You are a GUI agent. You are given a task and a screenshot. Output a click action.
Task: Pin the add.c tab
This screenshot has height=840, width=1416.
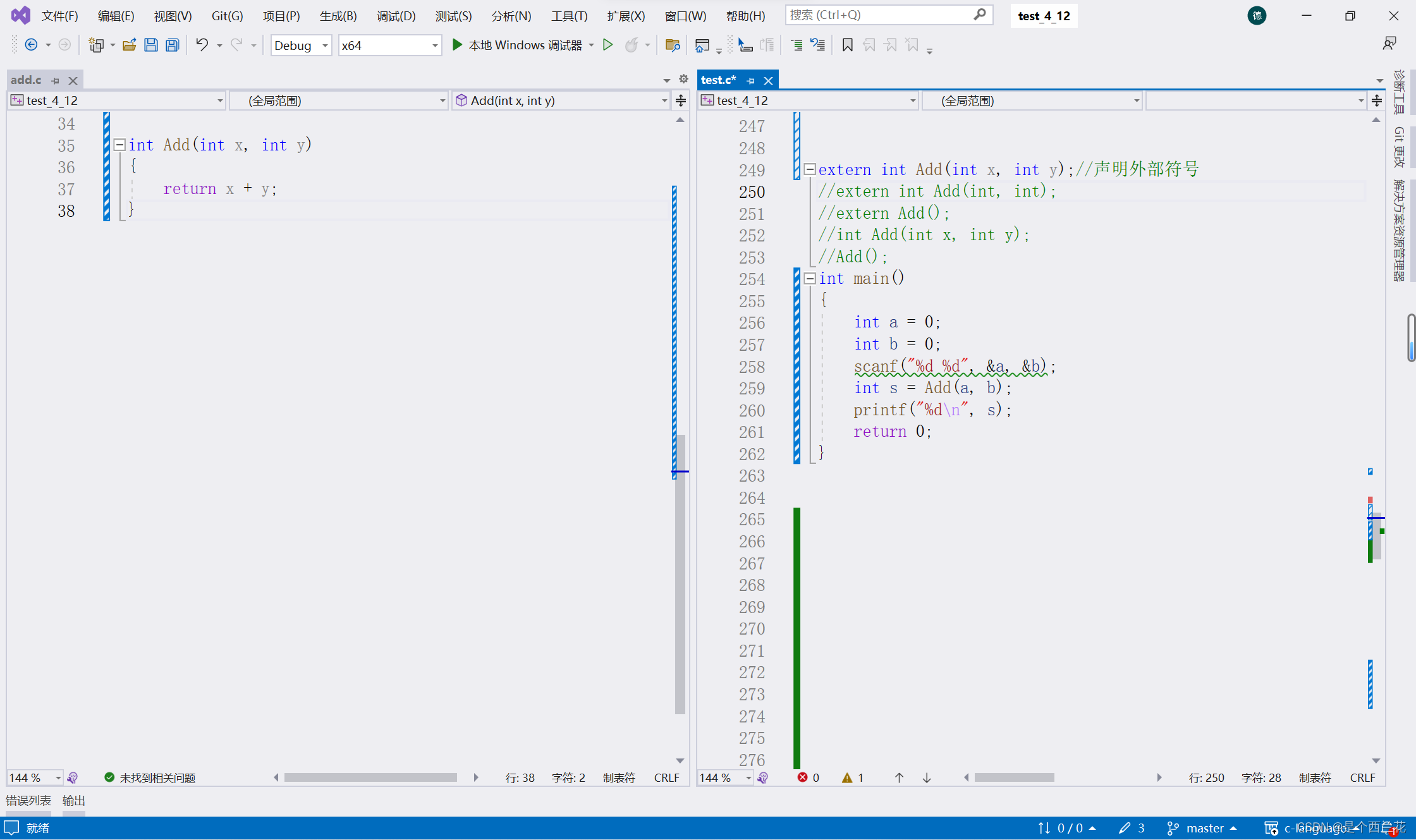tap(56, 80)
